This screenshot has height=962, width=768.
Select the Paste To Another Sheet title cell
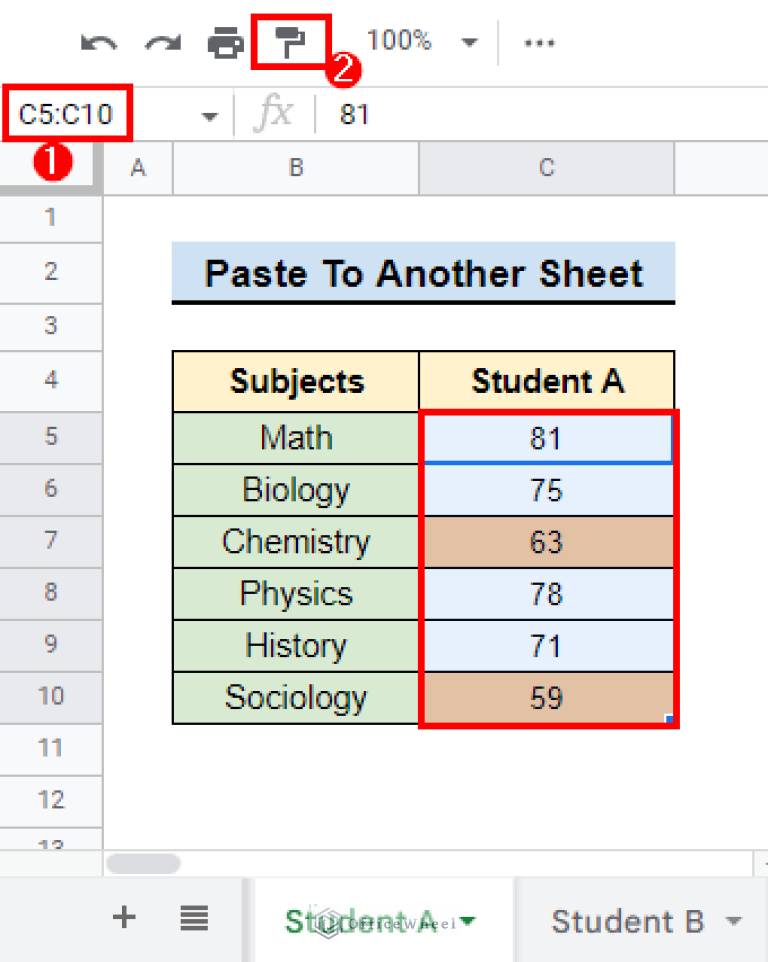click(424, 273)
